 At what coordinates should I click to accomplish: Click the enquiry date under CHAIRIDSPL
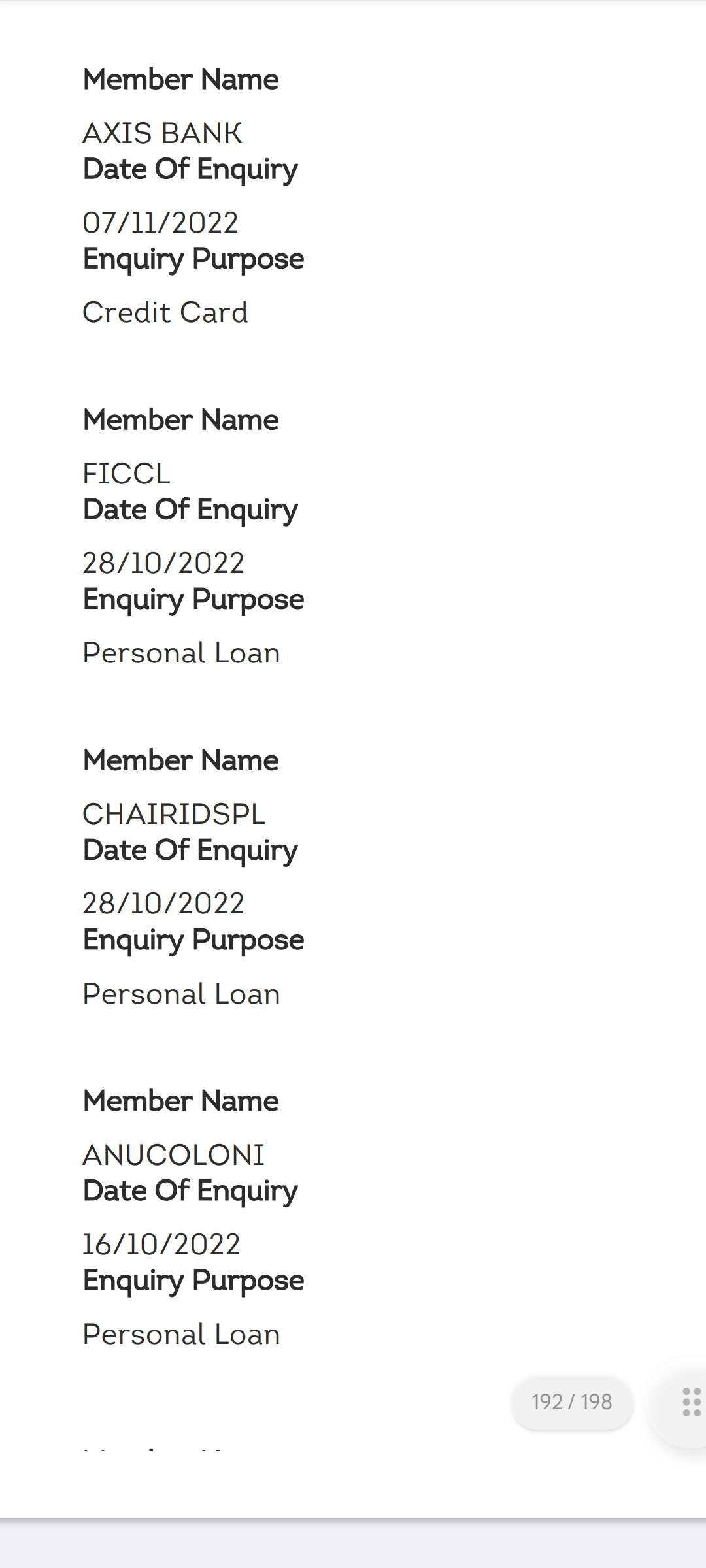[163, 904]
